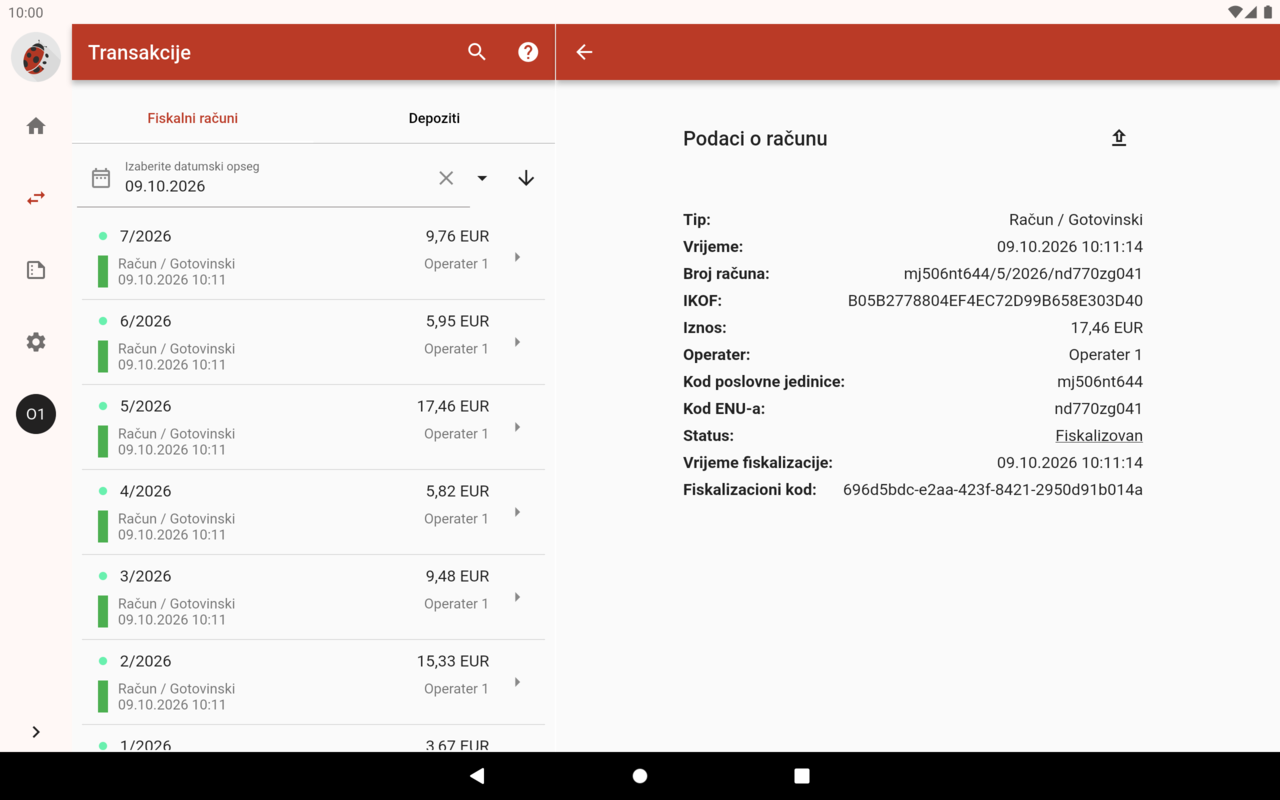Change sort order with down arrow
The image size is (1280, 800).
point(526,178)
